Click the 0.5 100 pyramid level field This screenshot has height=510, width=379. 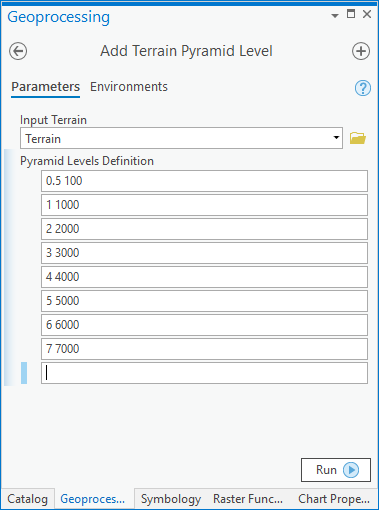pos(204,181)
